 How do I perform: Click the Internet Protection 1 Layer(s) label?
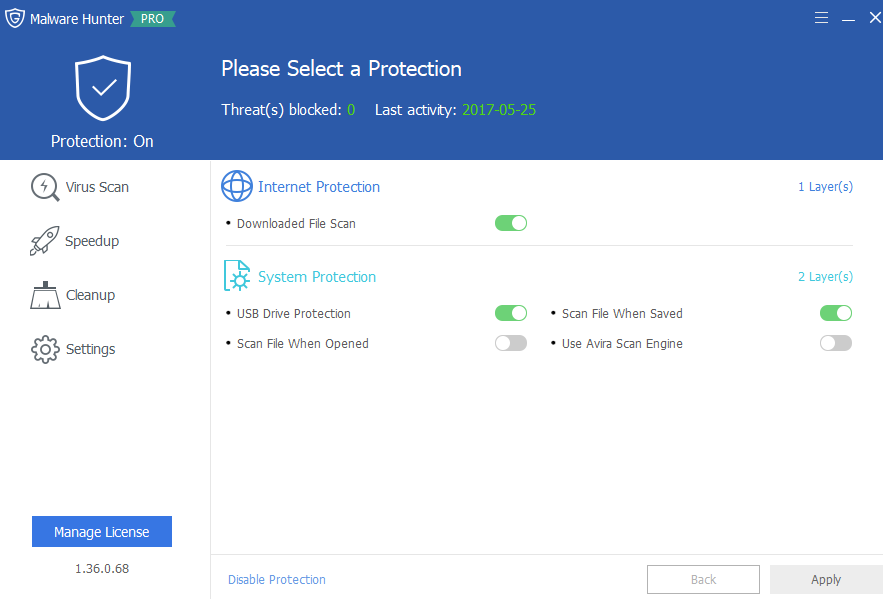[x=825, y=187]
